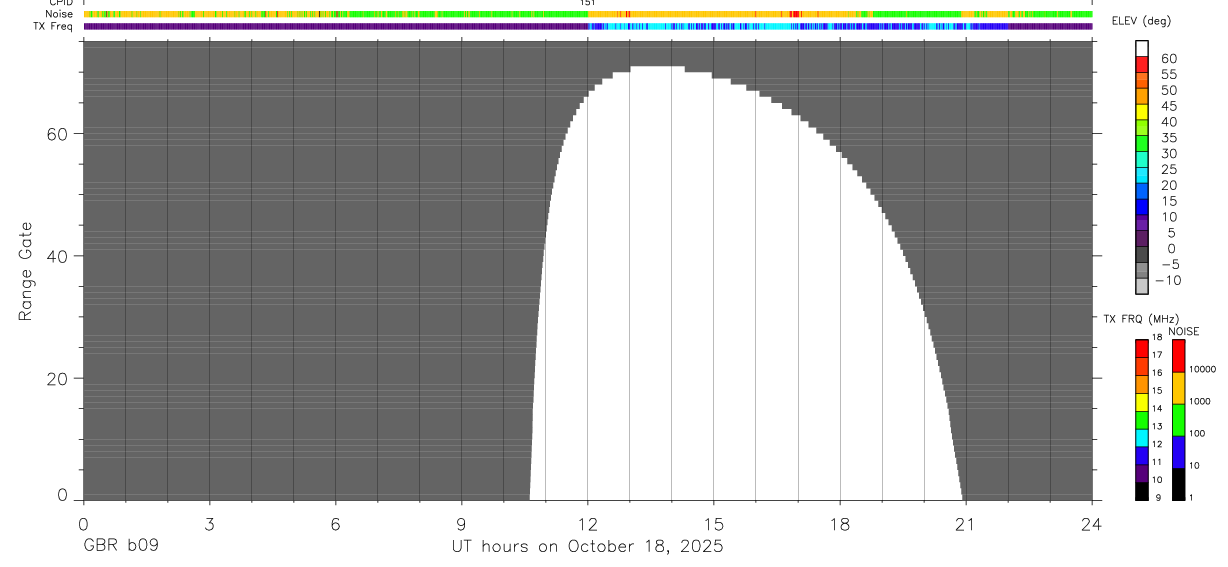
Task: Click the x-axis tick label '21'
Action: 966,523
